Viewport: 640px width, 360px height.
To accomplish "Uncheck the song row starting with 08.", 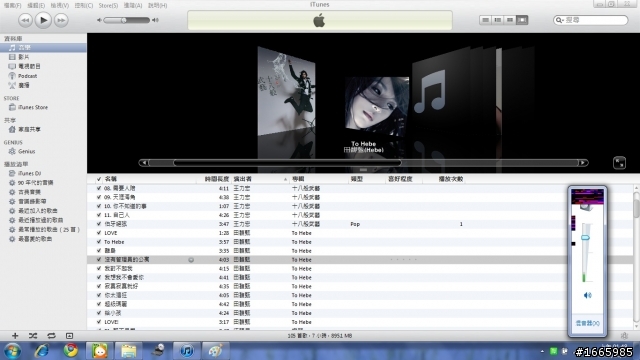I will (x=99, y=188).
